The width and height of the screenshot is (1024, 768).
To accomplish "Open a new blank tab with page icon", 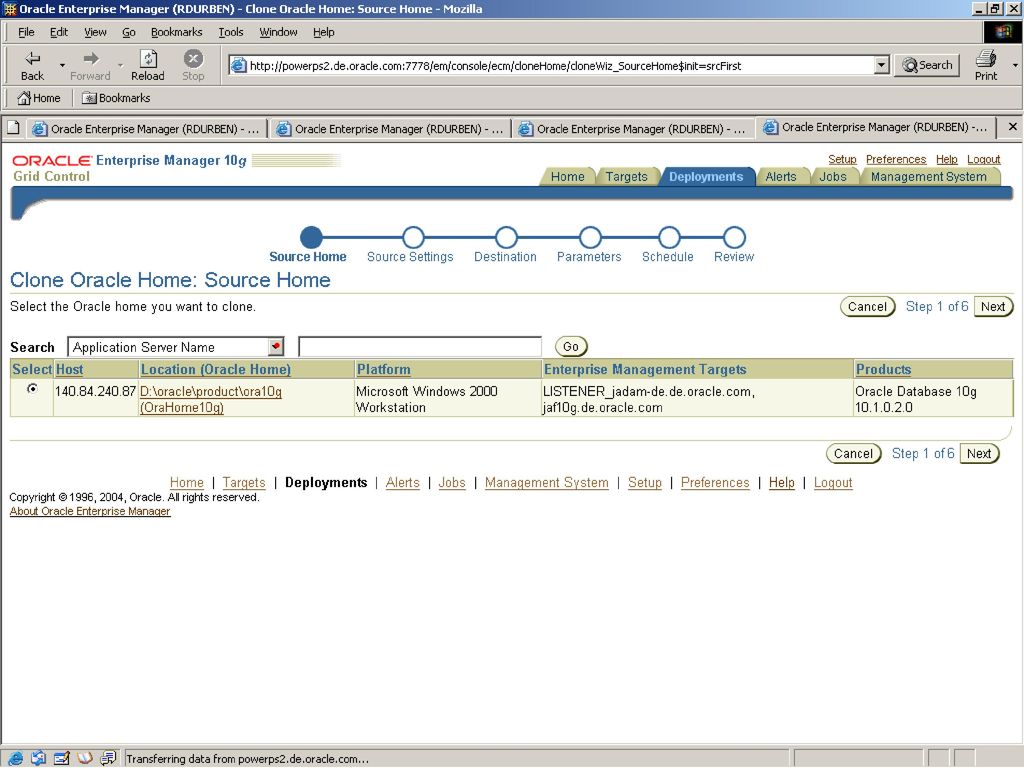I will tap(13, 128).
